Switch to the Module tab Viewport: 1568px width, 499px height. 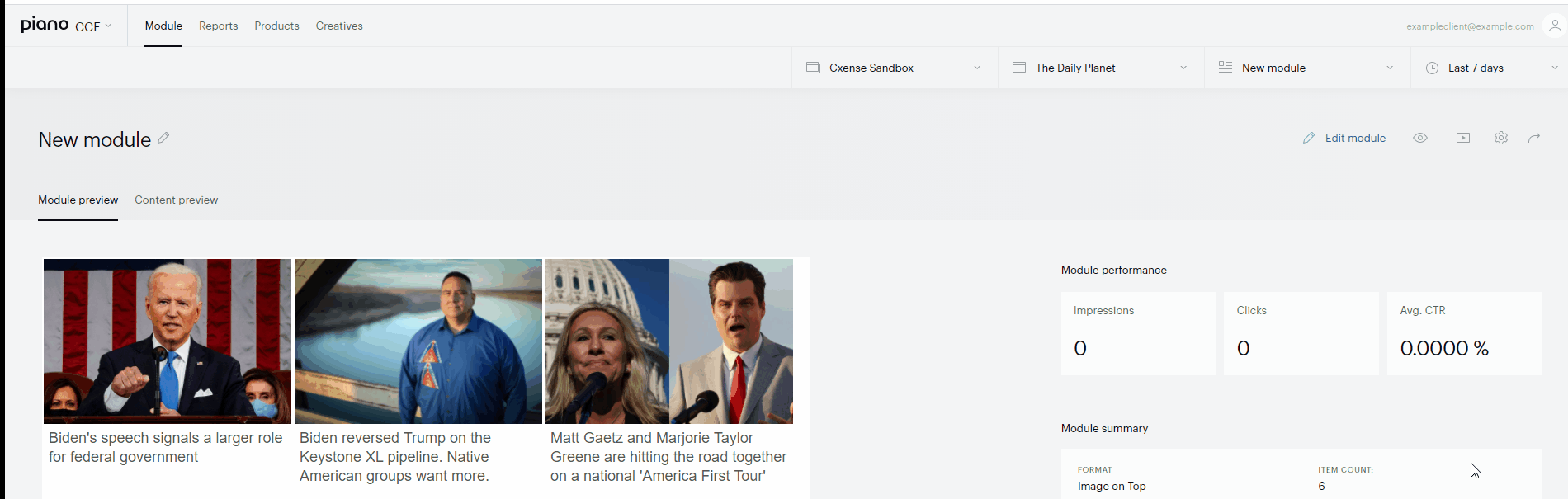click(163, 26)
